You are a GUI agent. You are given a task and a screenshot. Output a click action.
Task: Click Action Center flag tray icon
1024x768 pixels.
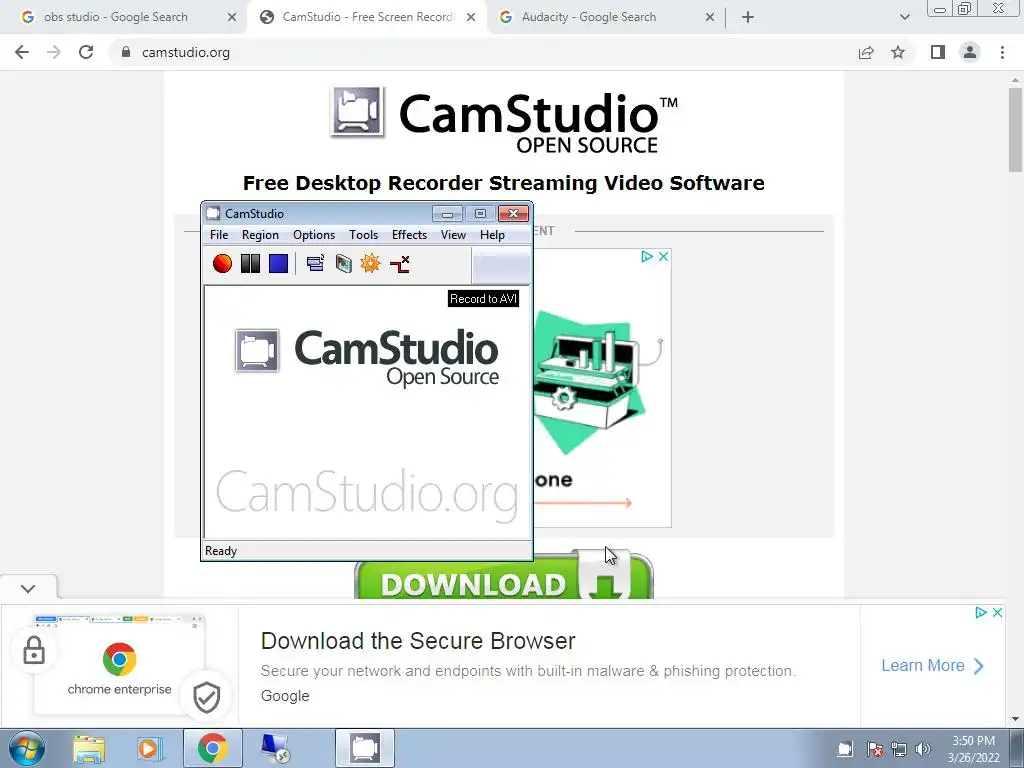point(875,749)
